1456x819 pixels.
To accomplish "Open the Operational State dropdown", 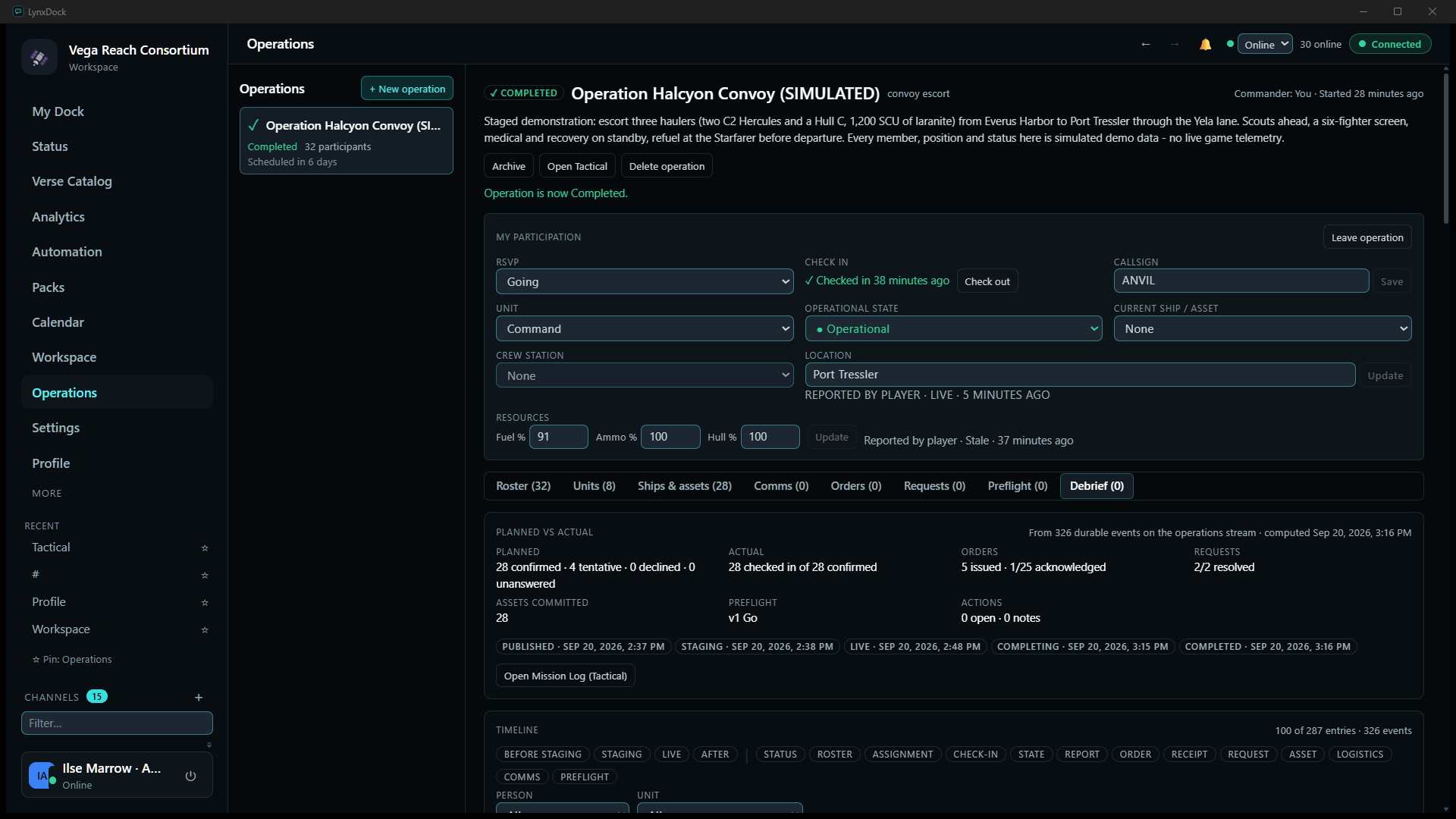I will (x=953, y=328).
